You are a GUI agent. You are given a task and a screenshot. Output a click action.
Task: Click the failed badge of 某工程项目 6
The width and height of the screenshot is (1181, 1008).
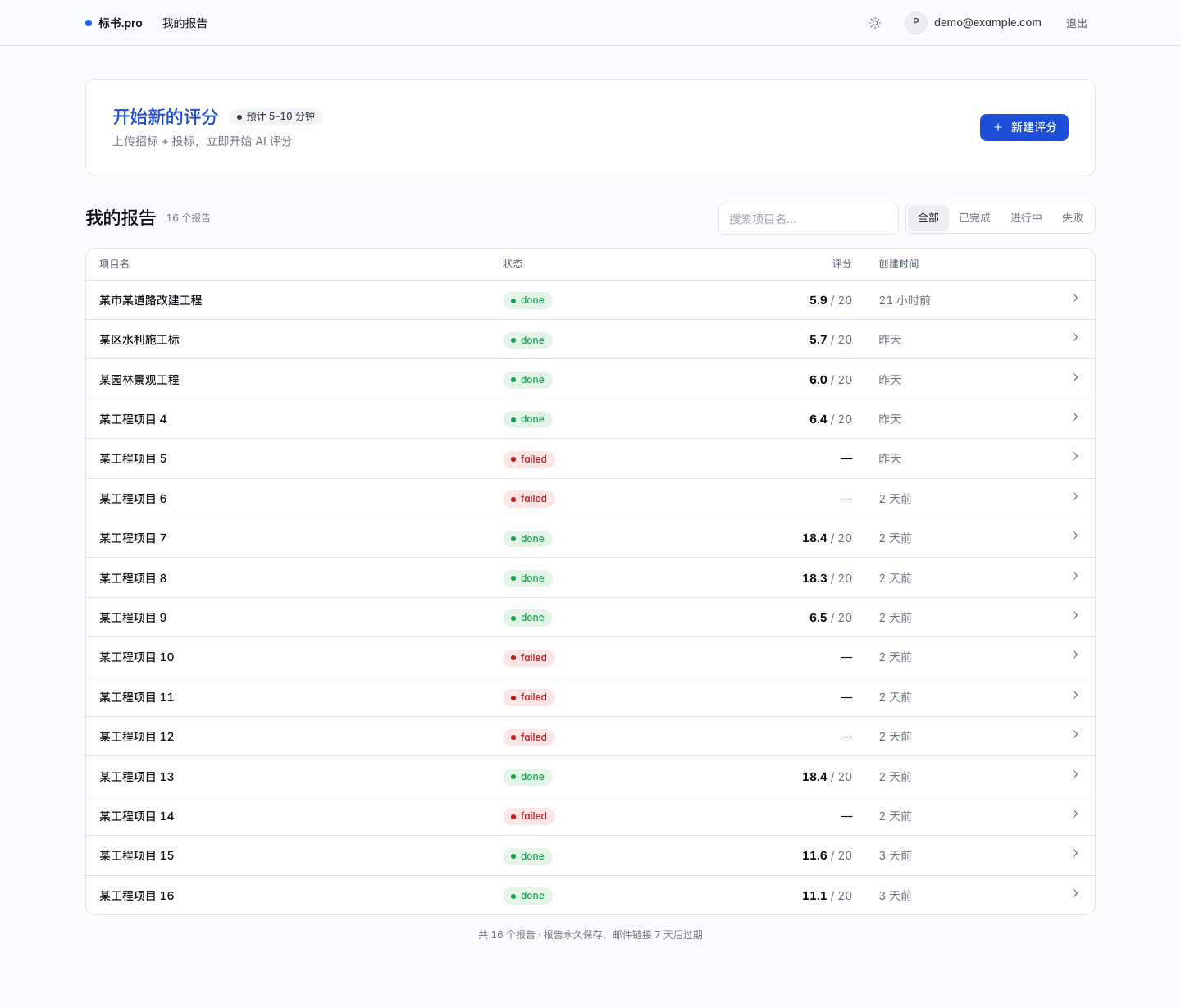[529, 499]
